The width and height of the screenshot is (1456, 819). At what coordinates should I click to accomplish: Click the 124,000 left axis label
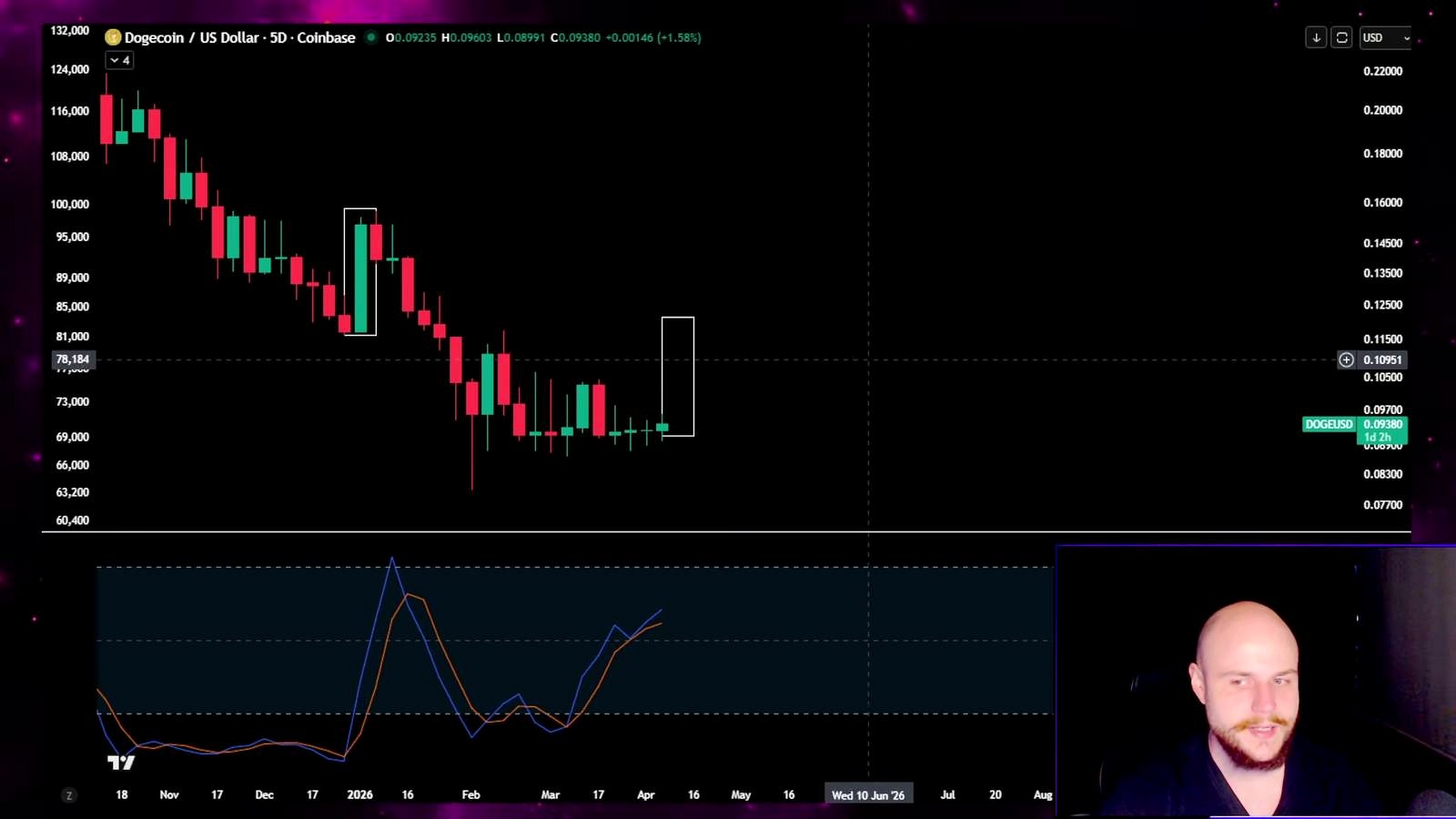70,69
